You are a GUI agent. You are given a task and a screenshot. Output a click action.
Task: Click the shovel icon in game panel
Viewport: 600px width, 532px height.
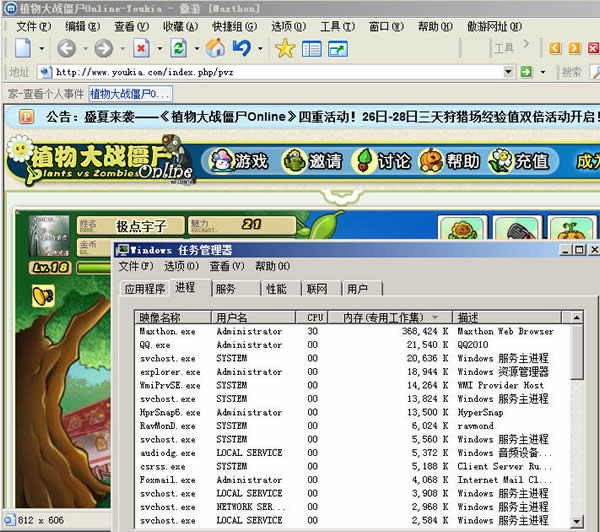517,228
